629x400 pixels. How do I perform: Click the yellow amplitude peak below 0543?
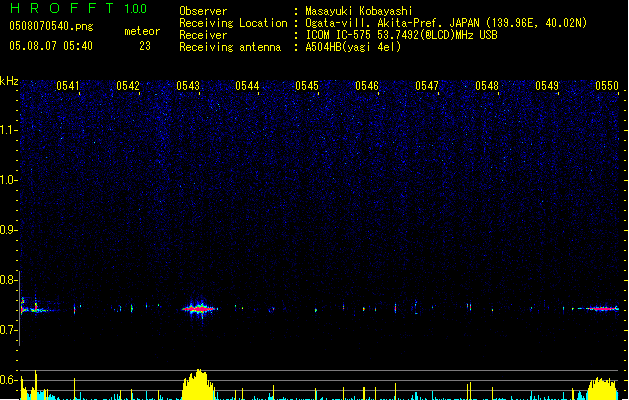[x=198, y=384]
